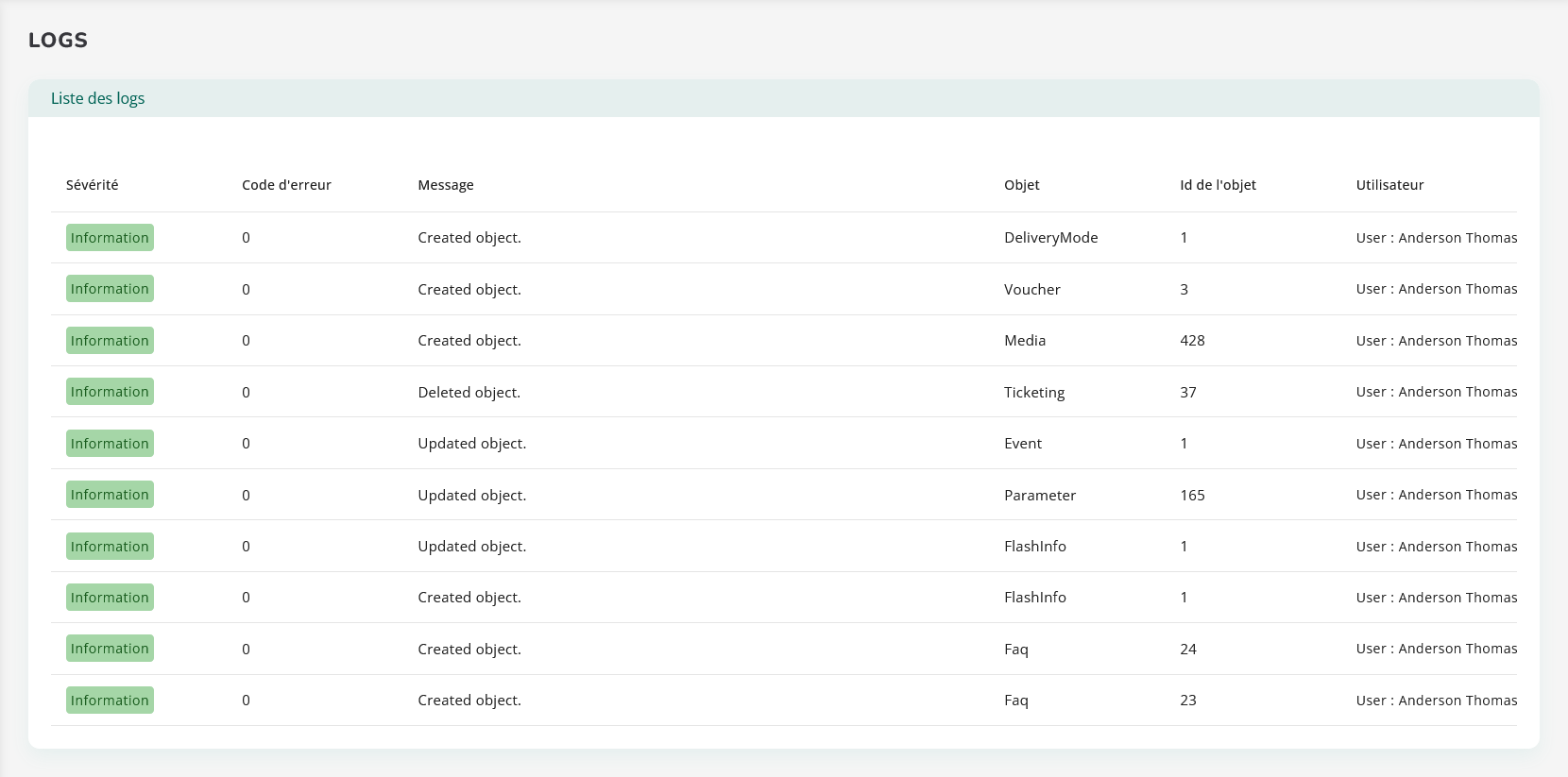Click the Information badge in the Voucher row
1568x777 pixels.
110,289
